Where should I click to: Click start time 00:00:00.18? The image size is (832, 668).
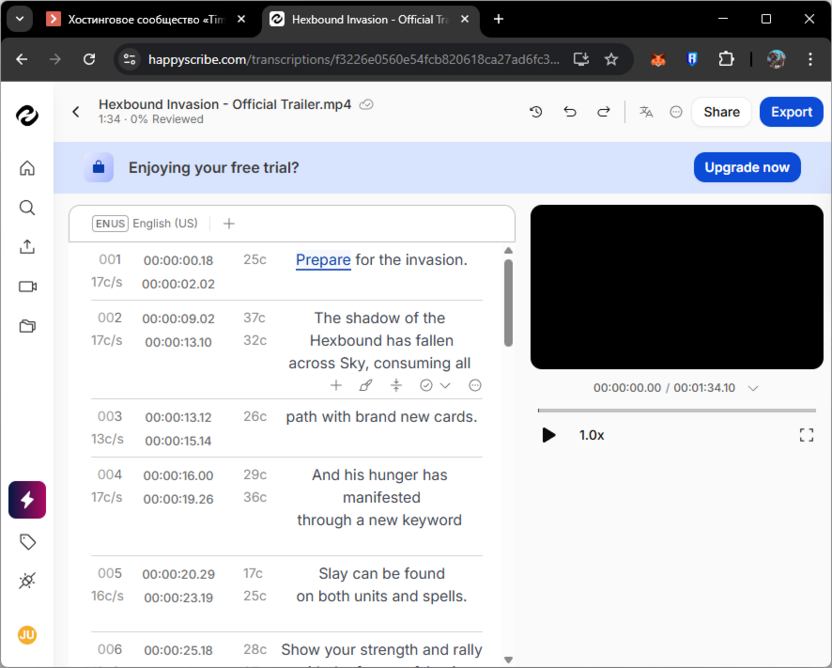tap(178, 261)
